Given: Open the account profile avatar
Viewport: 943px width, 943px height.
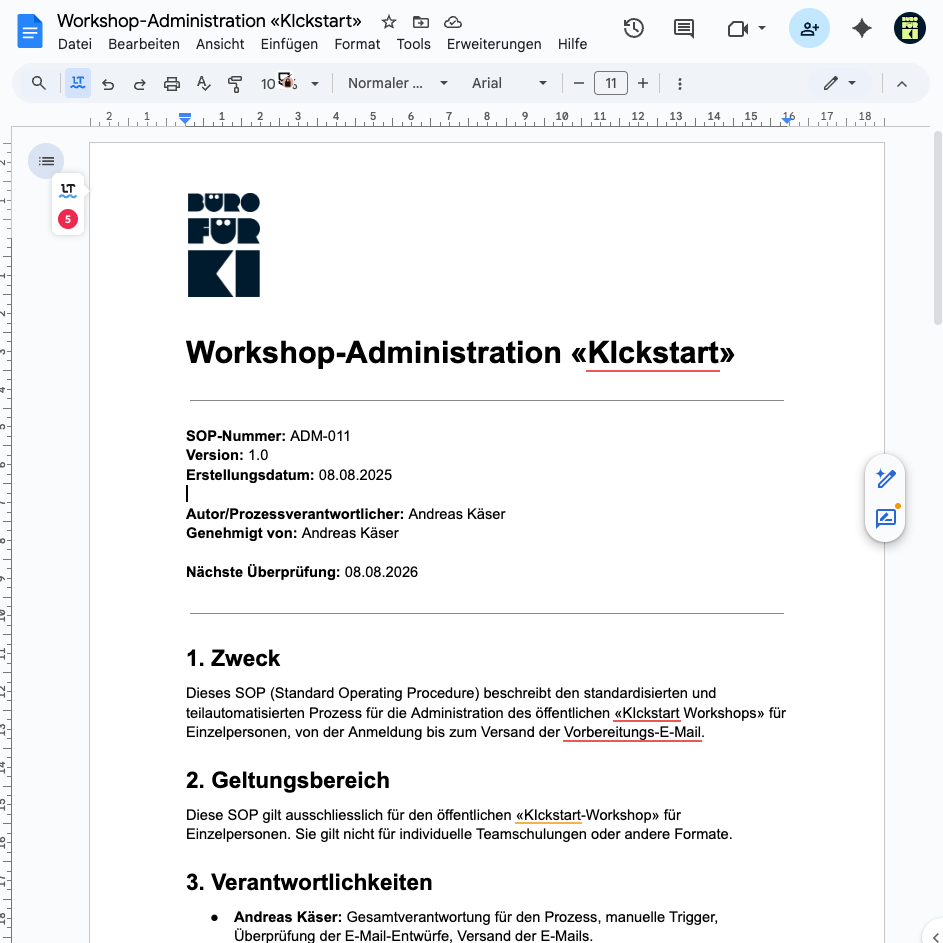Looking at the screenshot, I should point(909,28).
